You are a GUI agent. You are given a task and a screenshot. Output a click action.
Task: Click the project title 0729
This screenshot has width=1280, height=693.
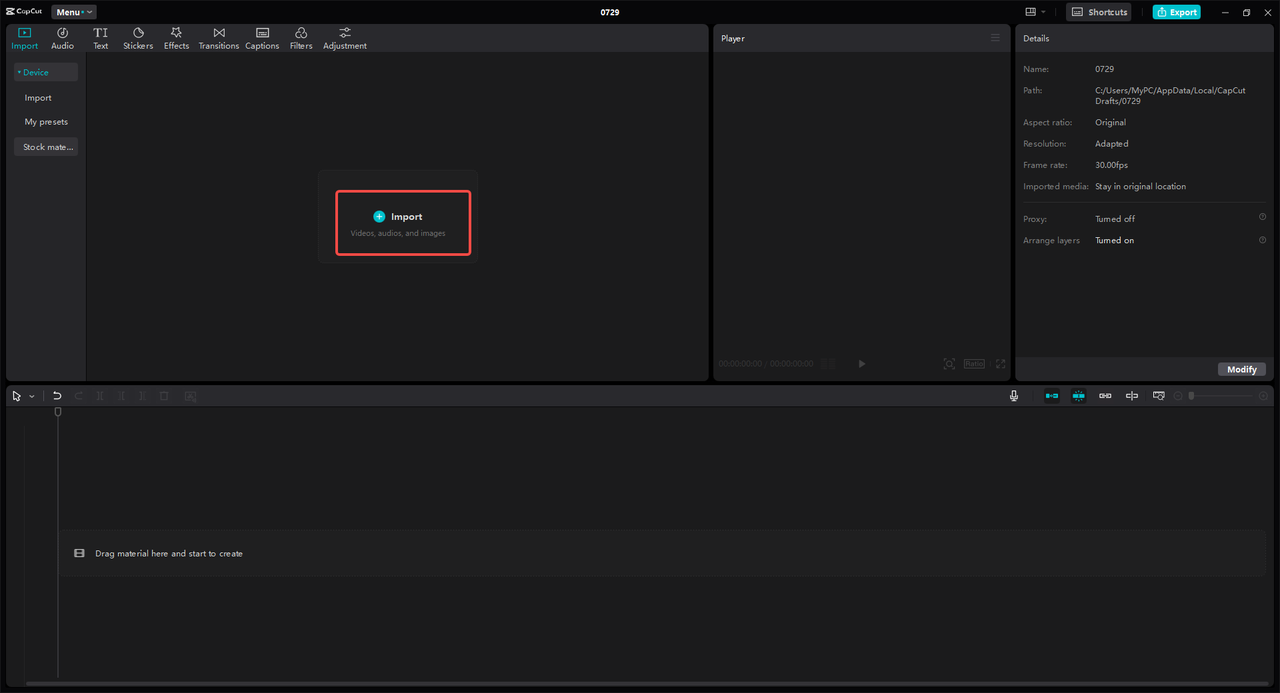[x=610, y=12]
